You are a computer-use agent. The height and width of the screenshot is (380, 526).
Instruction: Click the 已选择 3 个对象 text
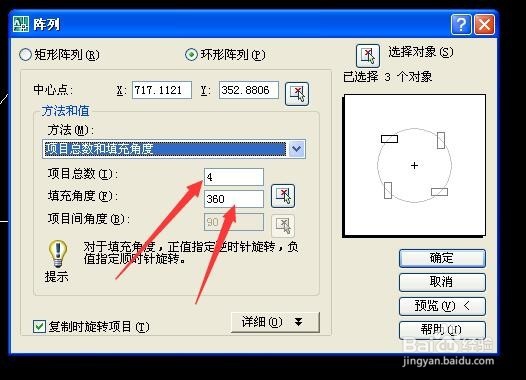(x=387, y=77)
